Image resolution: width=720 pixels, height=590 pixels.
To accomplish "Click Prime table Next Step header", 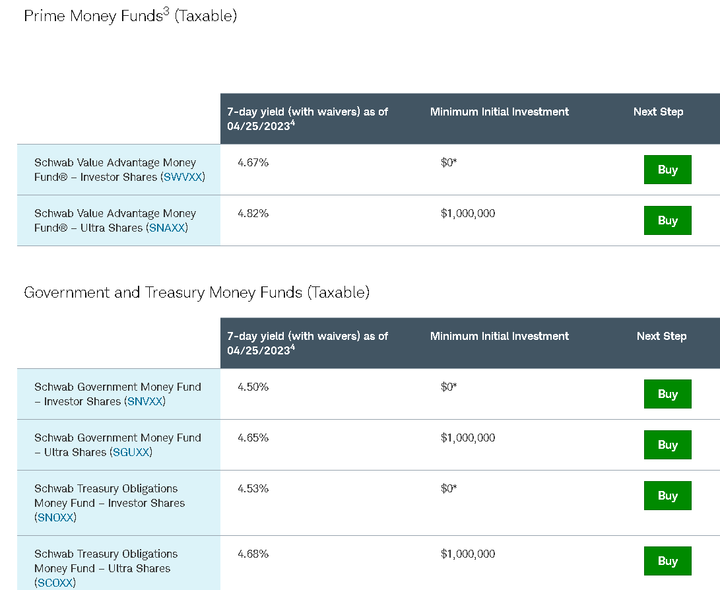I will [x=658, y=112].
